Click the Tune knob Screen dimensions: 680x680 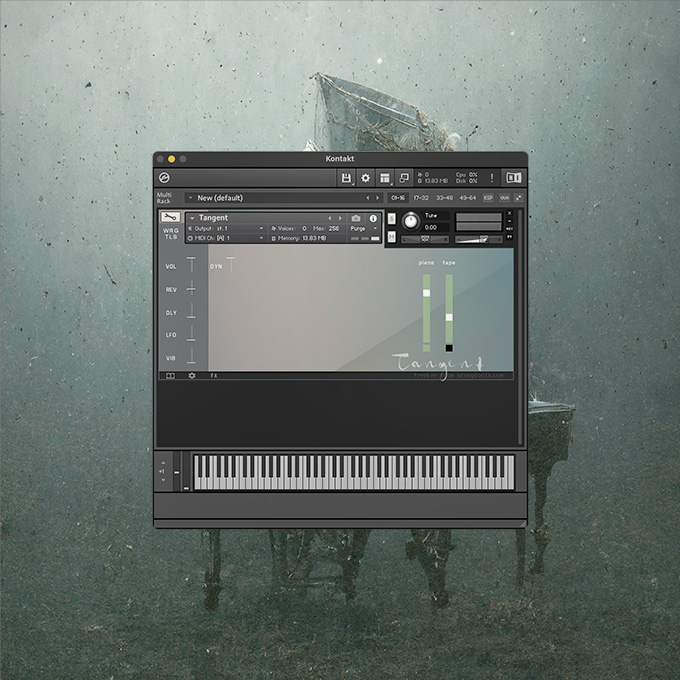click(411, 221)
